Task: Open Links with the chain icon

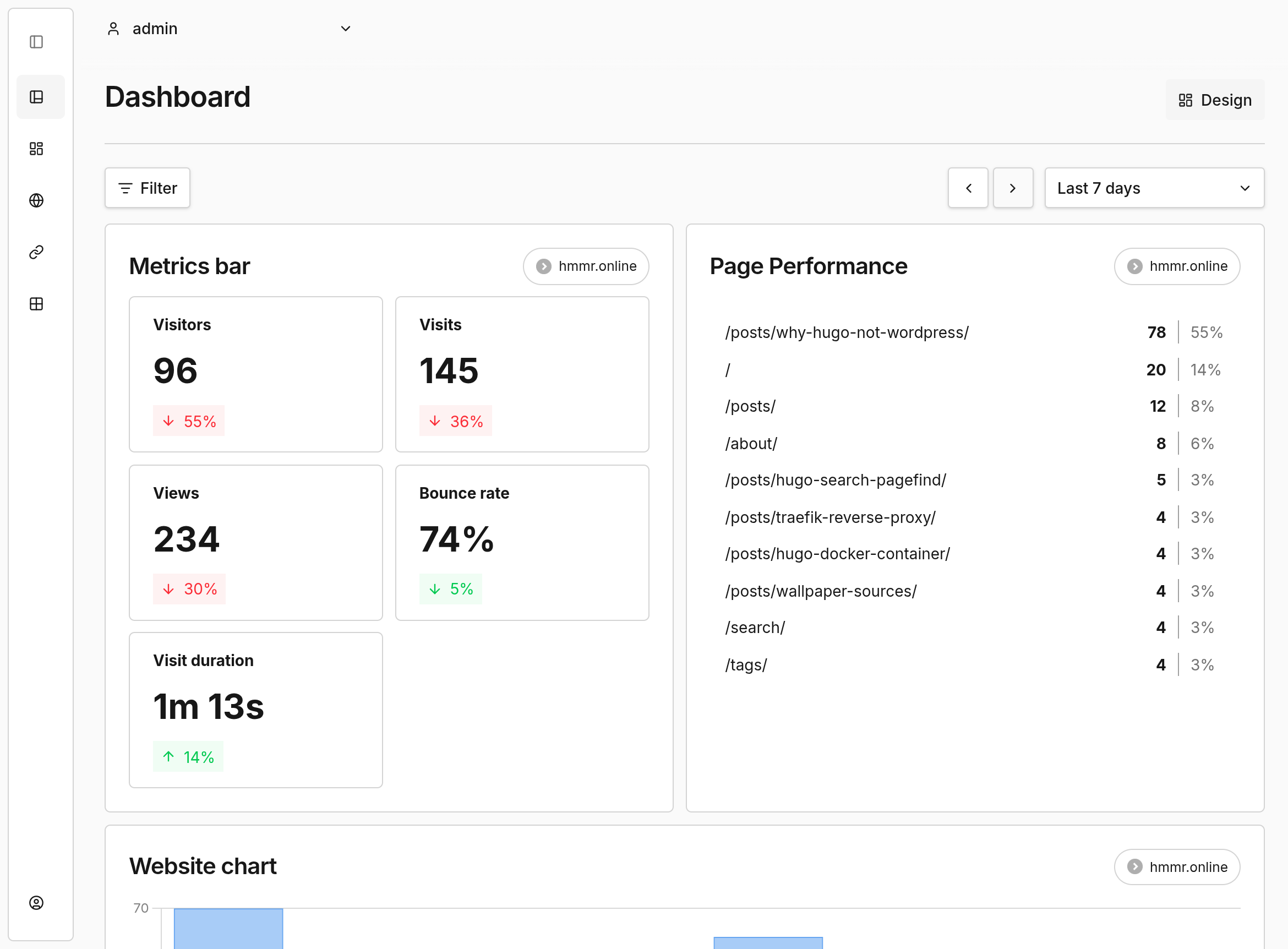Action: click(x=36, y=252)
